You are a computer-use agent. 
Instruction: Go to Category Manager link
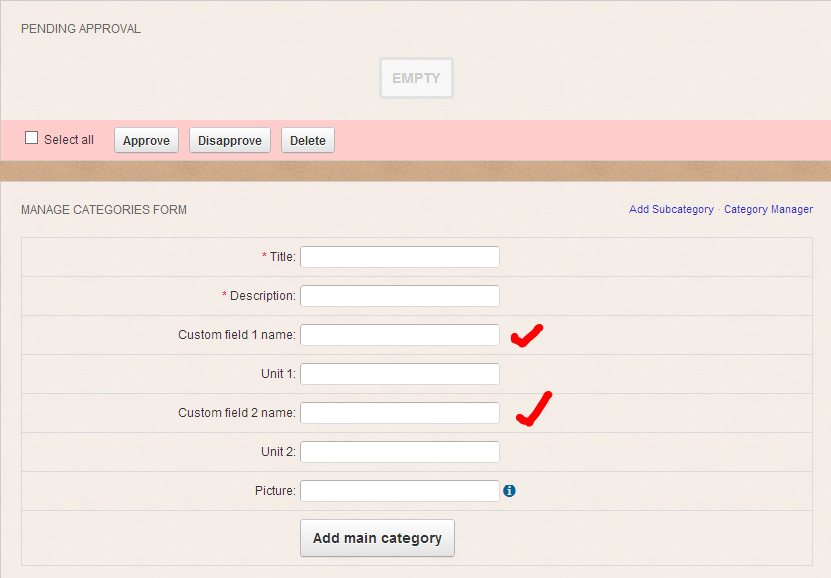768,210
